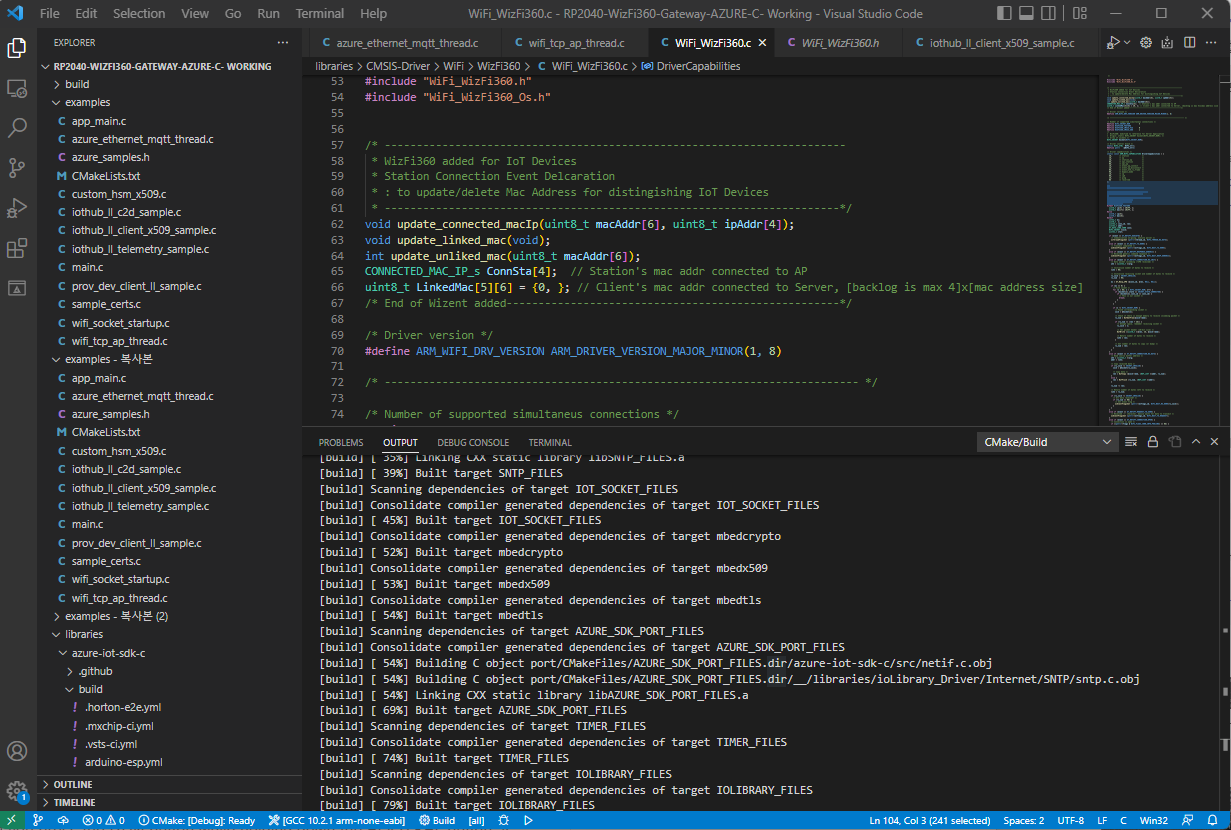The width and height of the screenshot is (1231, 830).
Task: Click the Ln 104, Col 3 position indicator
Action: (x=928, y=820)
